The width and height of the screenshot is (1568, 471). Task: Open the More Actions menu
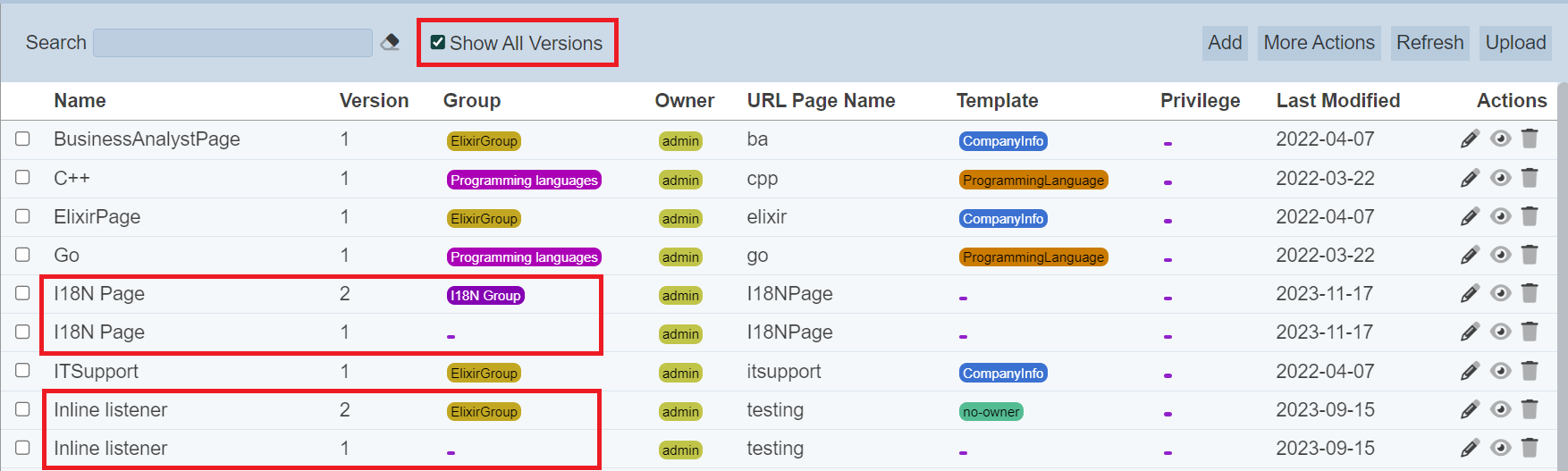[x=1319, y=43]
